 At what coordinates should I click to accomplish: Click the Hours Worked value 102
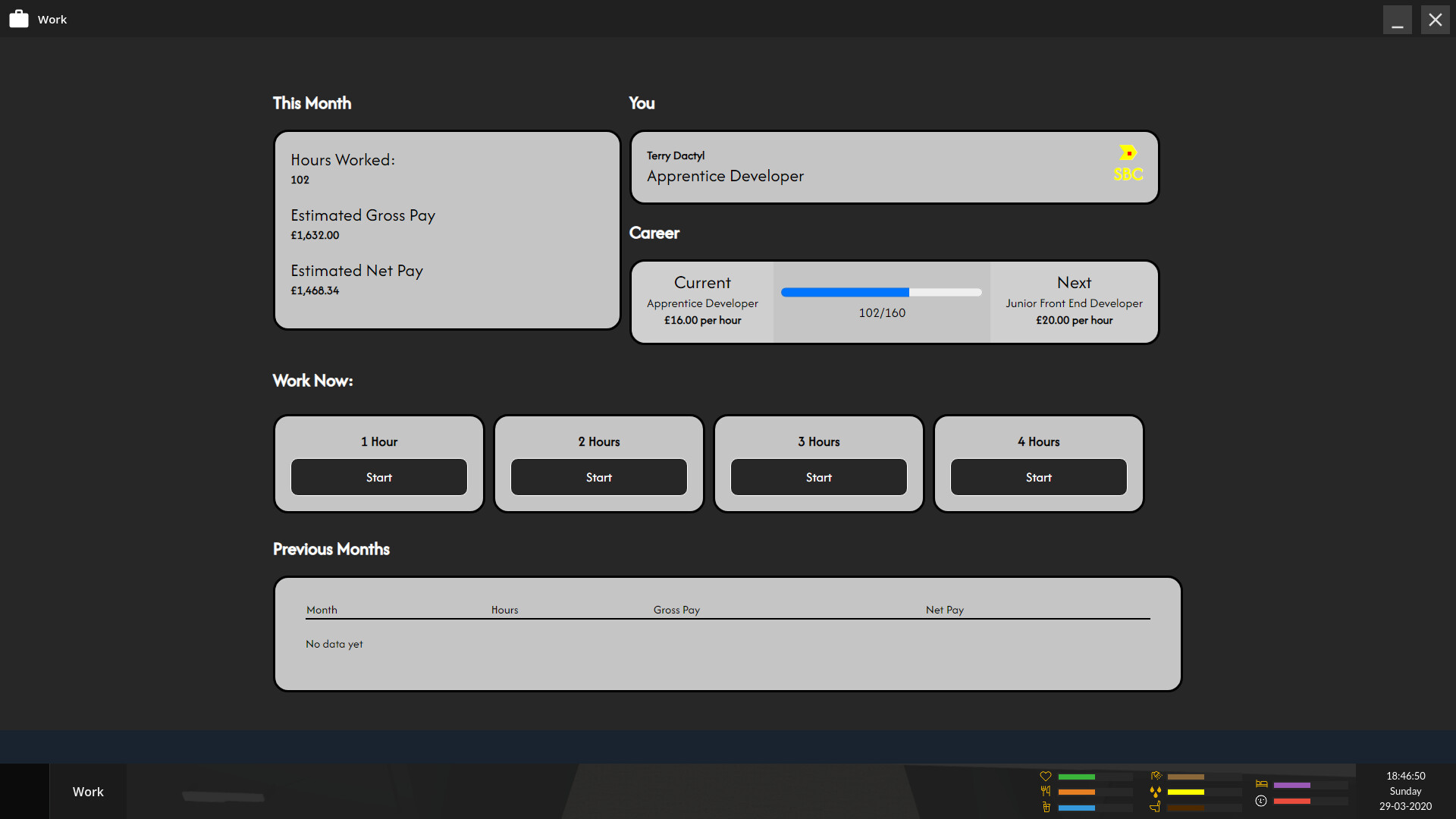coord(300,180)
